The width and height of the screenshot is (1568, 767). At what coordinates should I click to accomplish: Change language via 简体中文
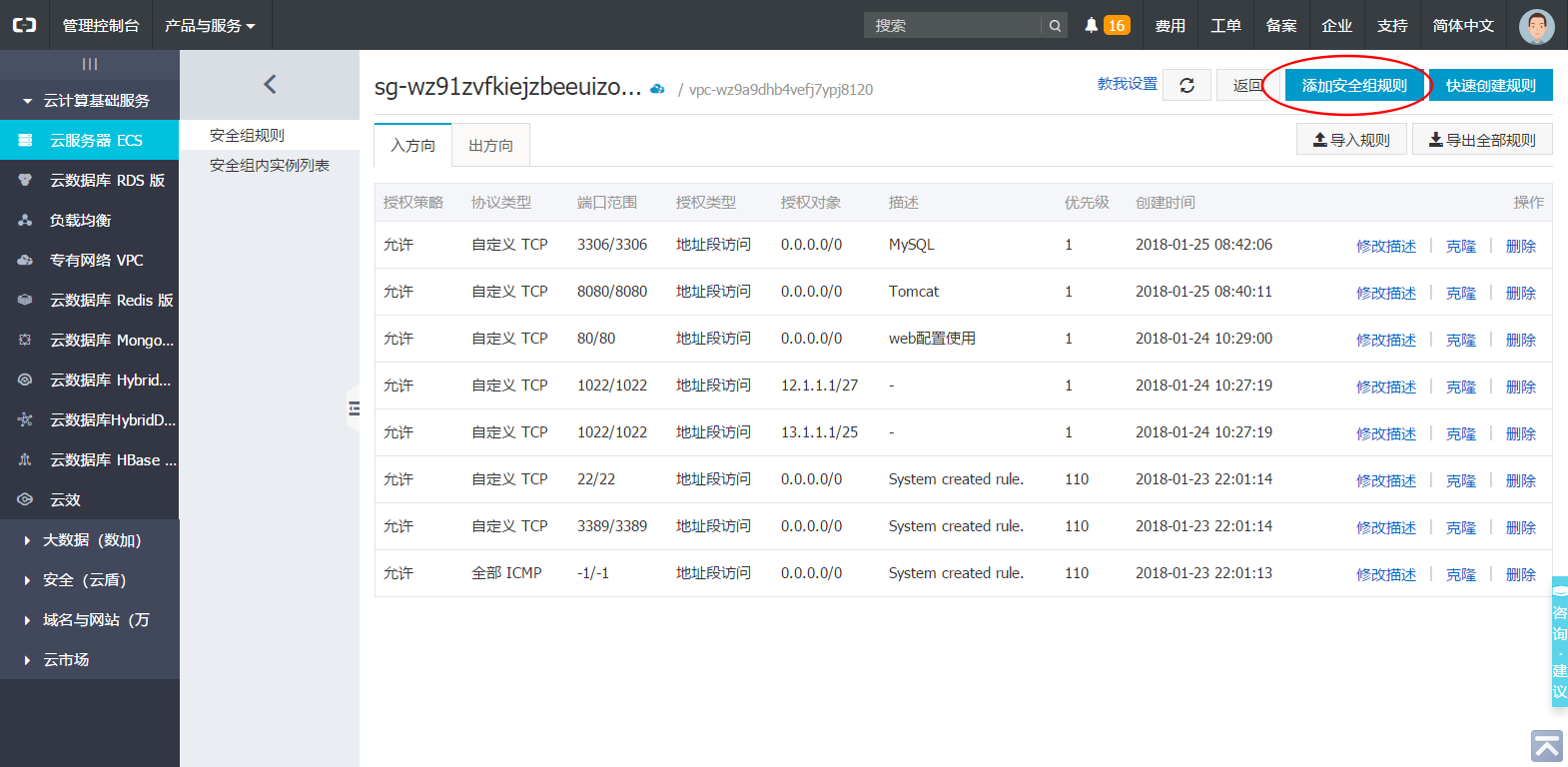1463,25
